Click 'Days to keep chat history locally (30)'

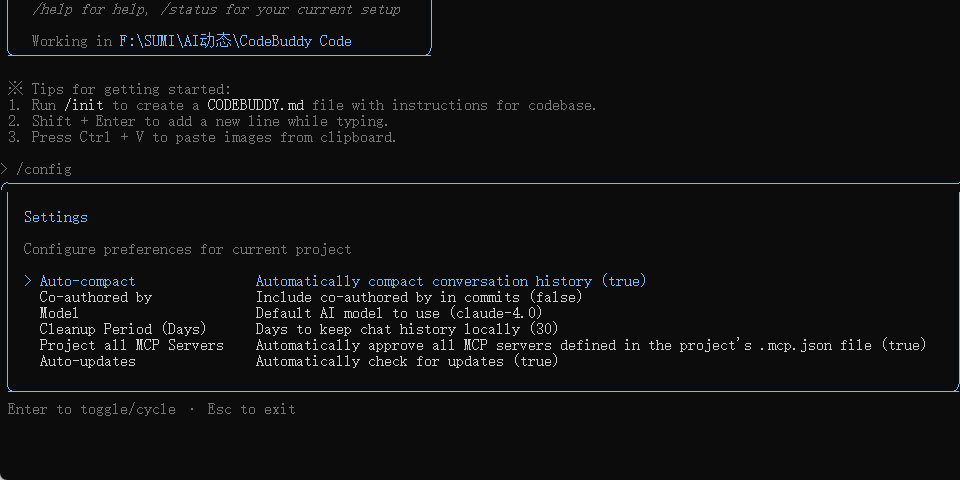coord(407,329)
